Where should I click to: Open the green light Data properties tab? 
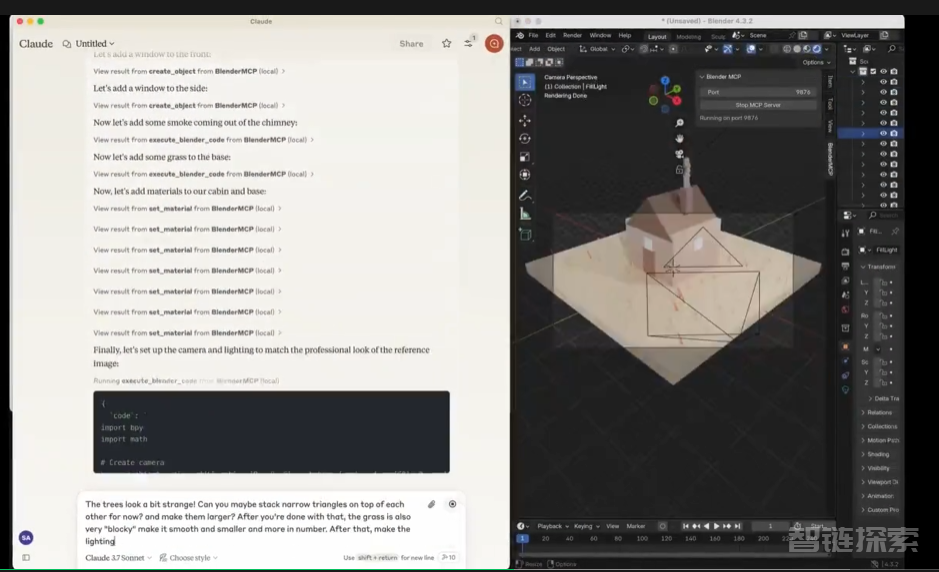pyautogui.click(x=845, y=389)
